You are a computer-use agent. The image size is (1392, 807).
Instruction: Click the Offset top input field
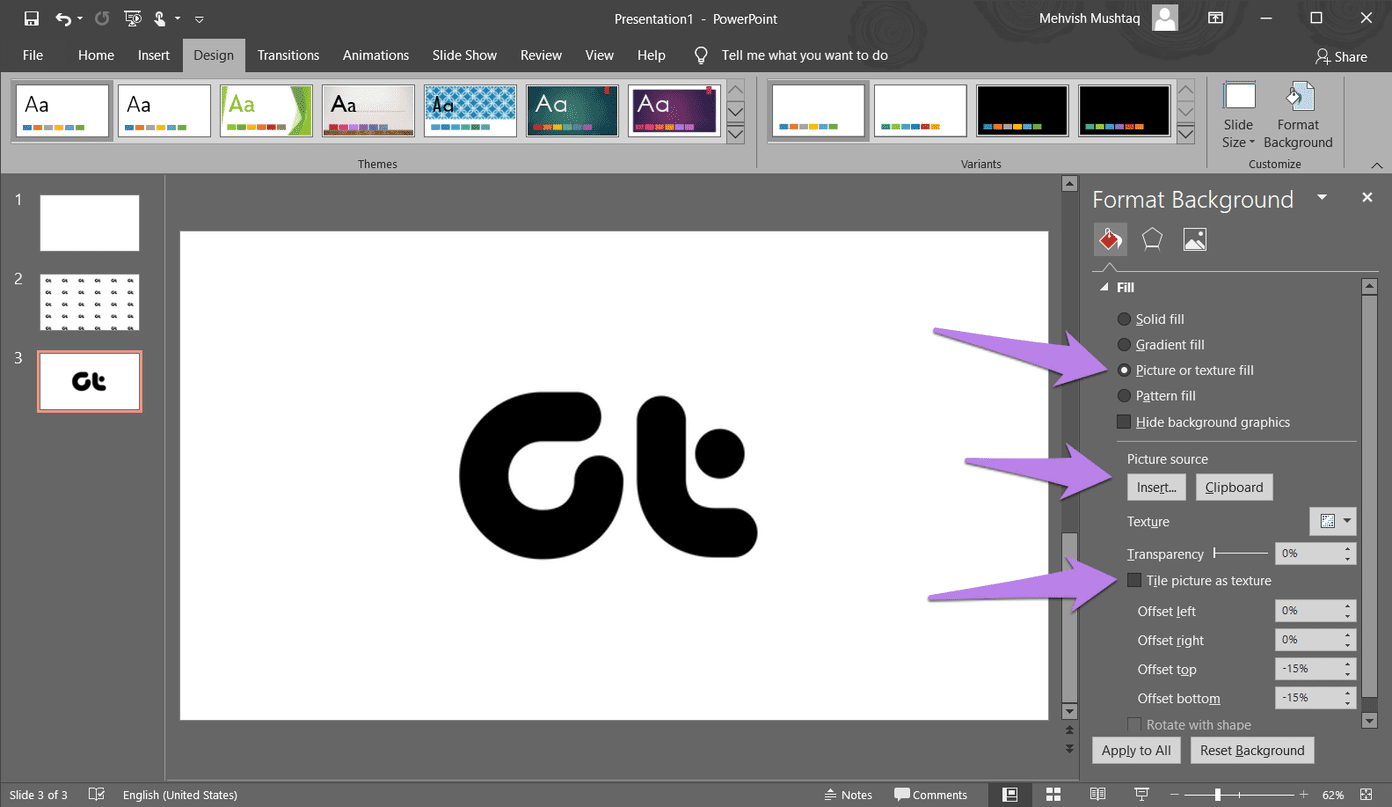pyautogui.click(x=1309, y=669)
